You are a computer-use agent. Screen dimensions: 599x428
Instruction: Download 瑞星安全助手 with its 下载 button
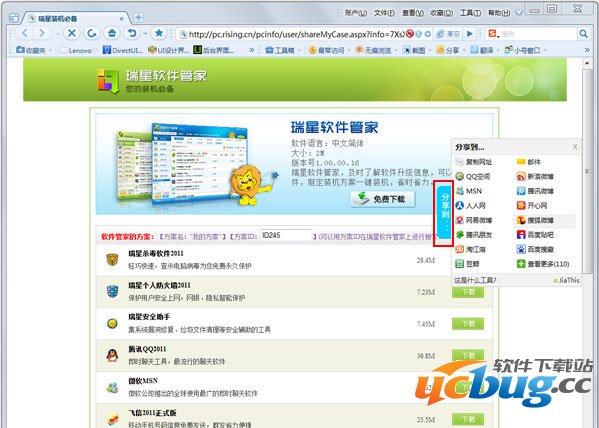coord(468,324)
